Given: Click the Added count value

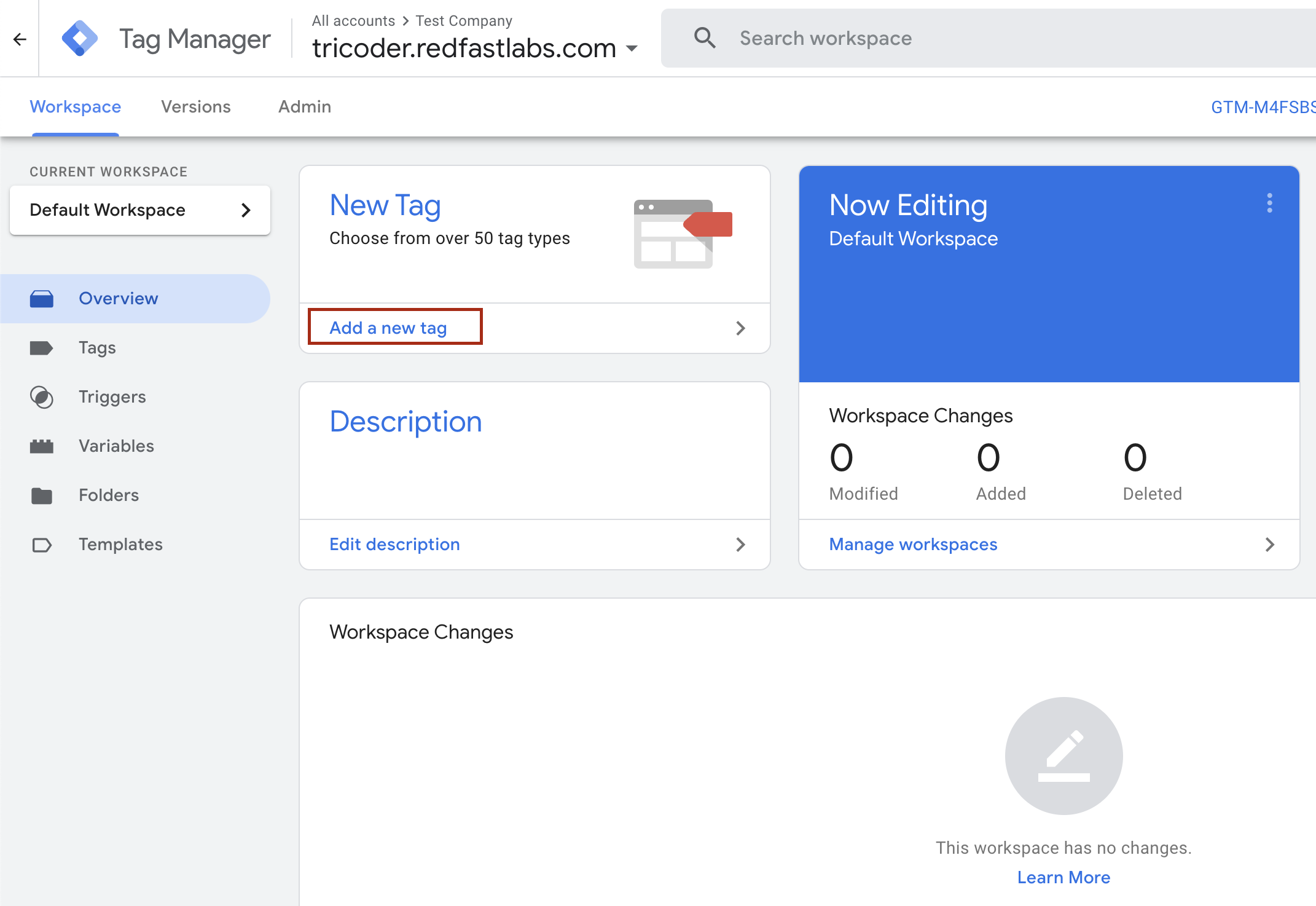Looking at the screenshot, I should pyautogui.click(x=988, y=458).
